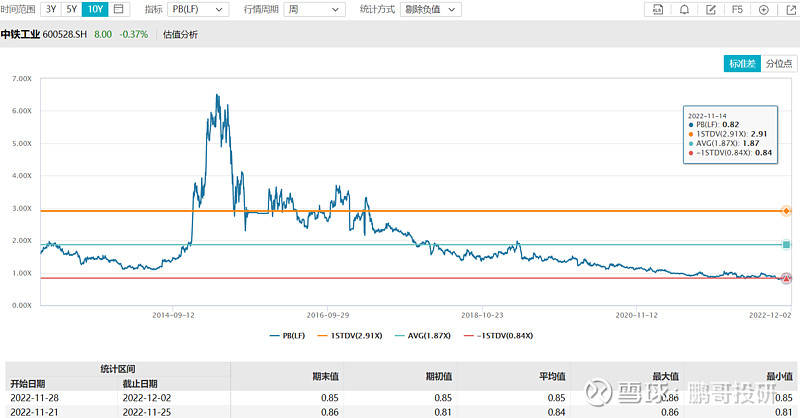800x418 pixels.
Task: Open the 行情周期 weekly period dropdown
Action: coord(314,9)
